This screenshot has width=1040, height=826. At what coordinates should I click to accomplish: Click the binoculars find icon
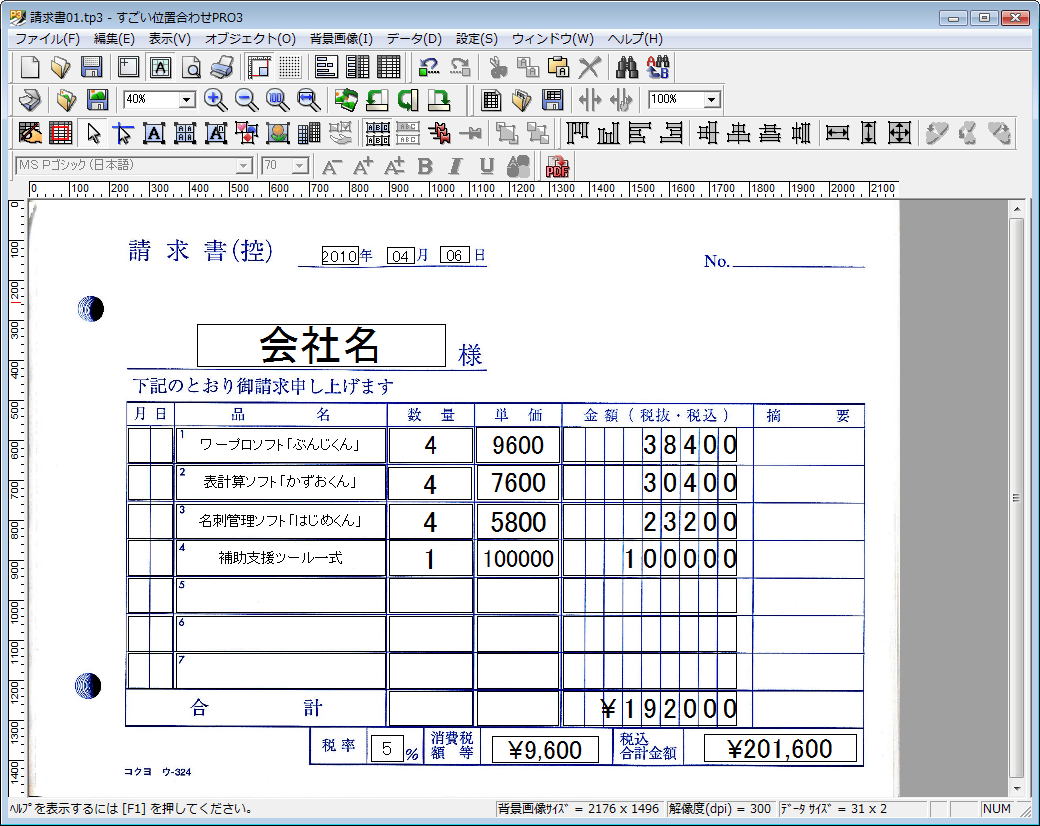[627, 68]
